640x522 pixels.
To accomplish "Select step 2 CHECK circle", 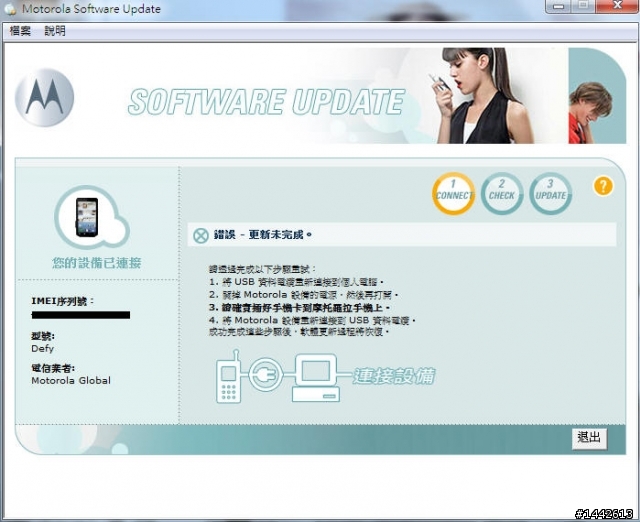I will point(502,193).
